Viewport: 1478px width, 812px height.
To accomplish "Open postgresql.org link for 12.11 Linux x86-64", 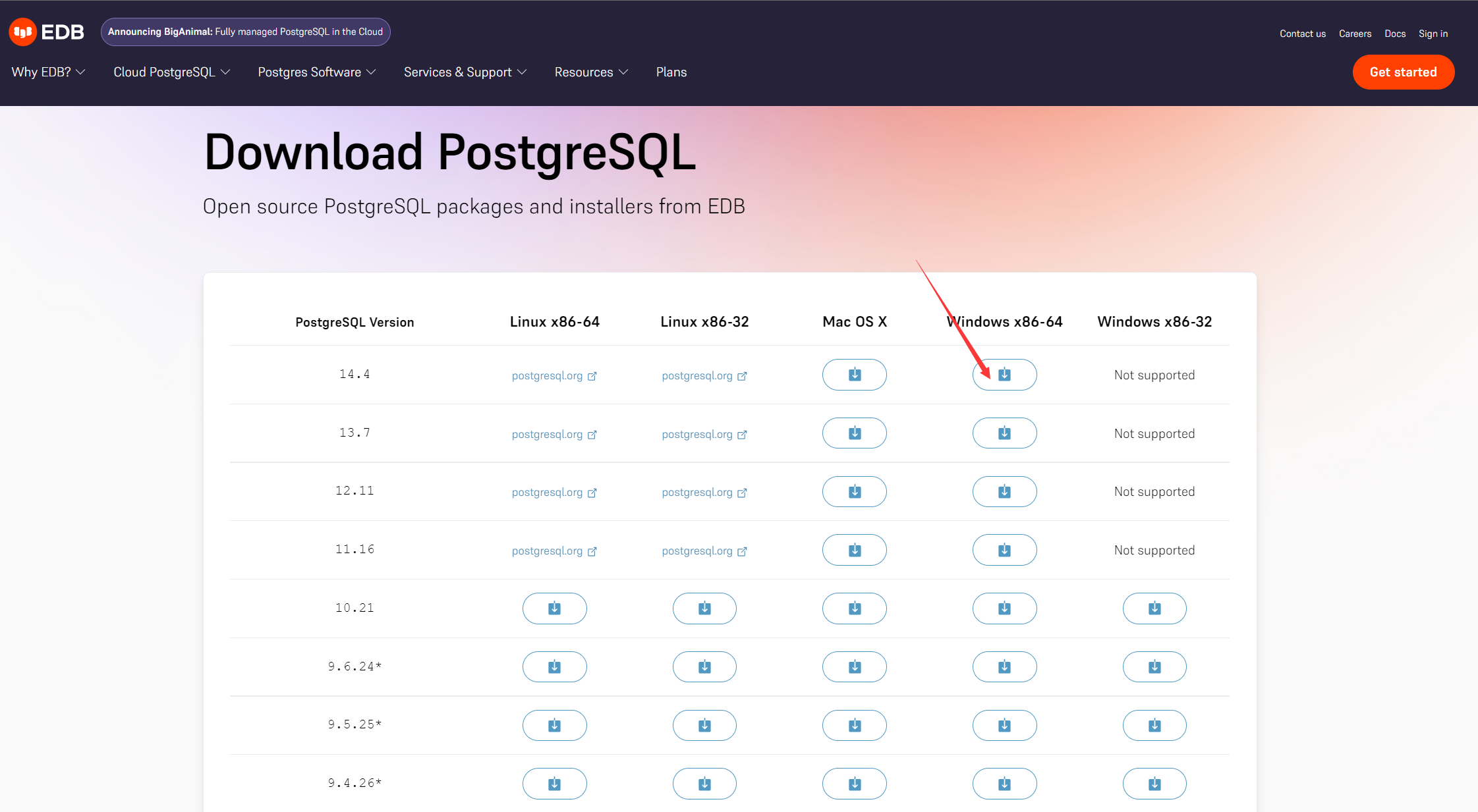I will point(554,492).
